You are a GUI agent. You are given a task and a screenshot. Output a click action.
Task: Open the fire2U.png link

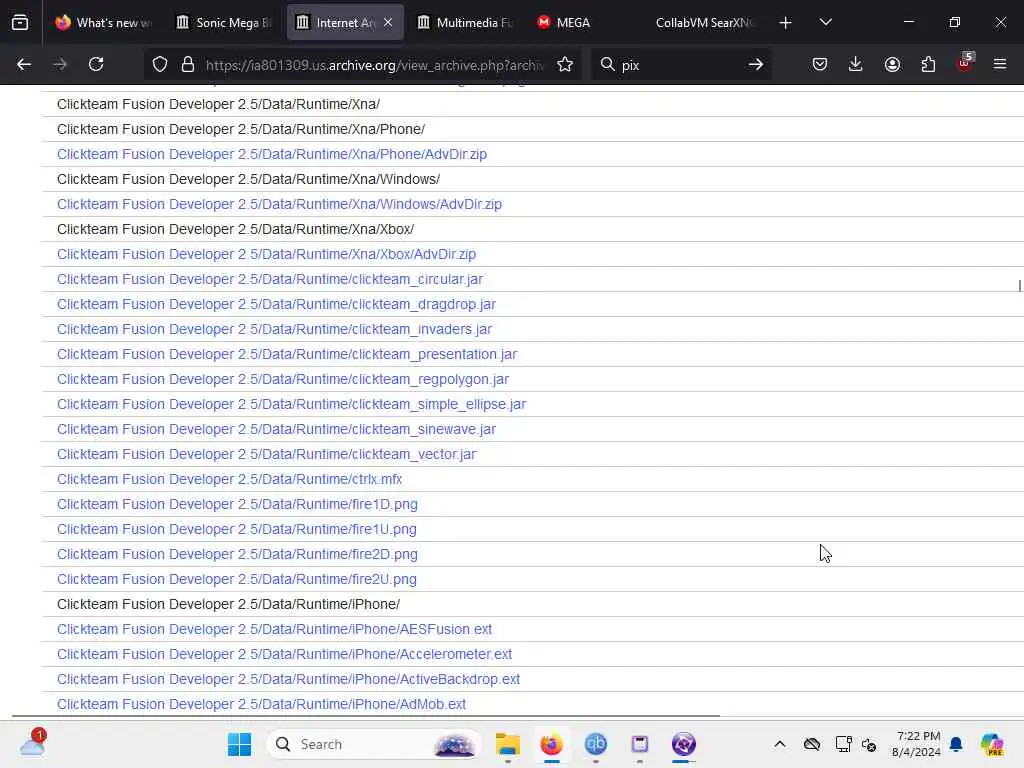(236, 579)
